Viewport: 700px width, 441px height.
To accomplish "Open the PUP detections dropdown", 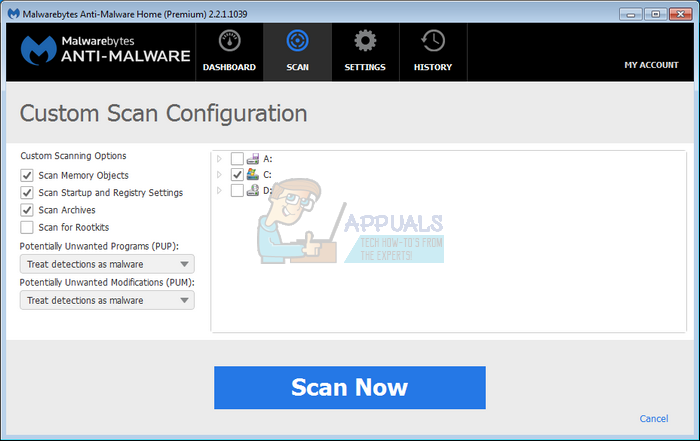I will click(107, 264).
